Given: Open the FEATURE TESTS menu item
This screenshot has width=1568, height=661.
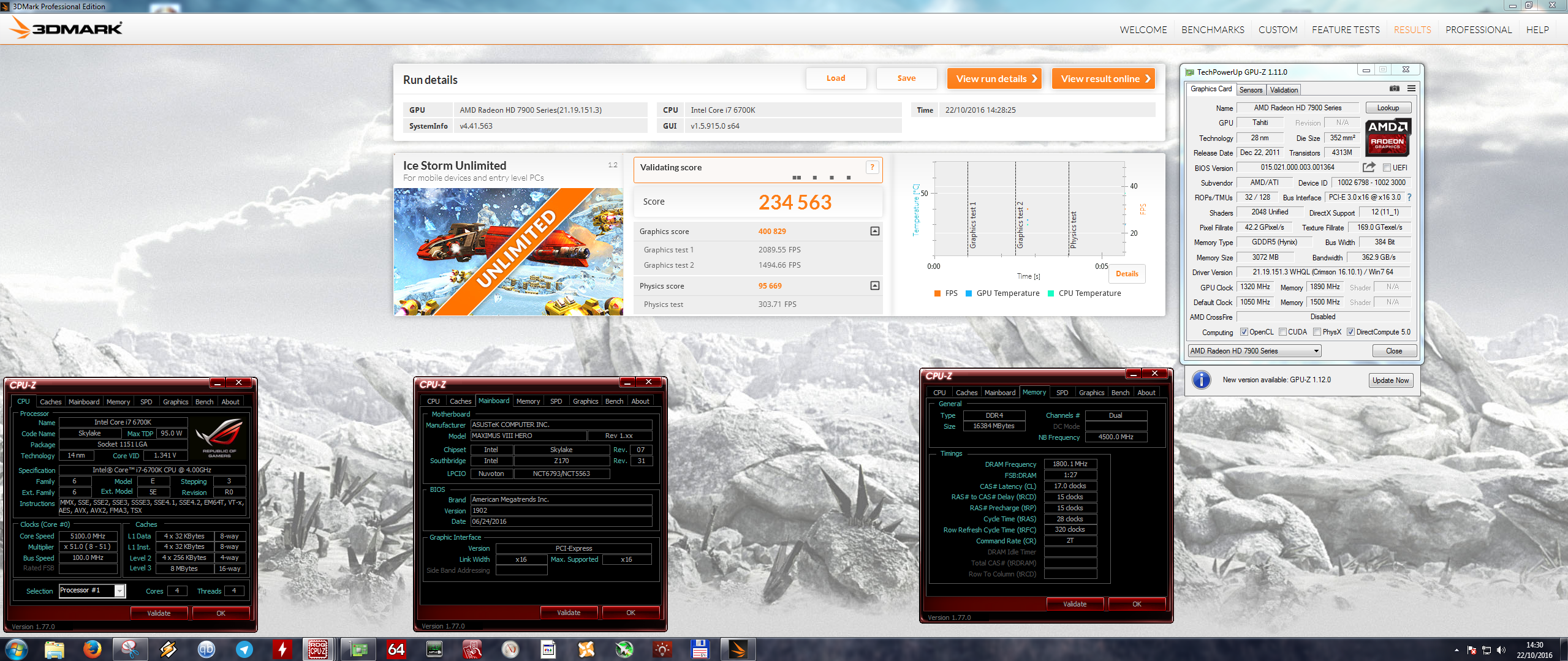Looking at the screenshot, I should [x=1346, y=29].
